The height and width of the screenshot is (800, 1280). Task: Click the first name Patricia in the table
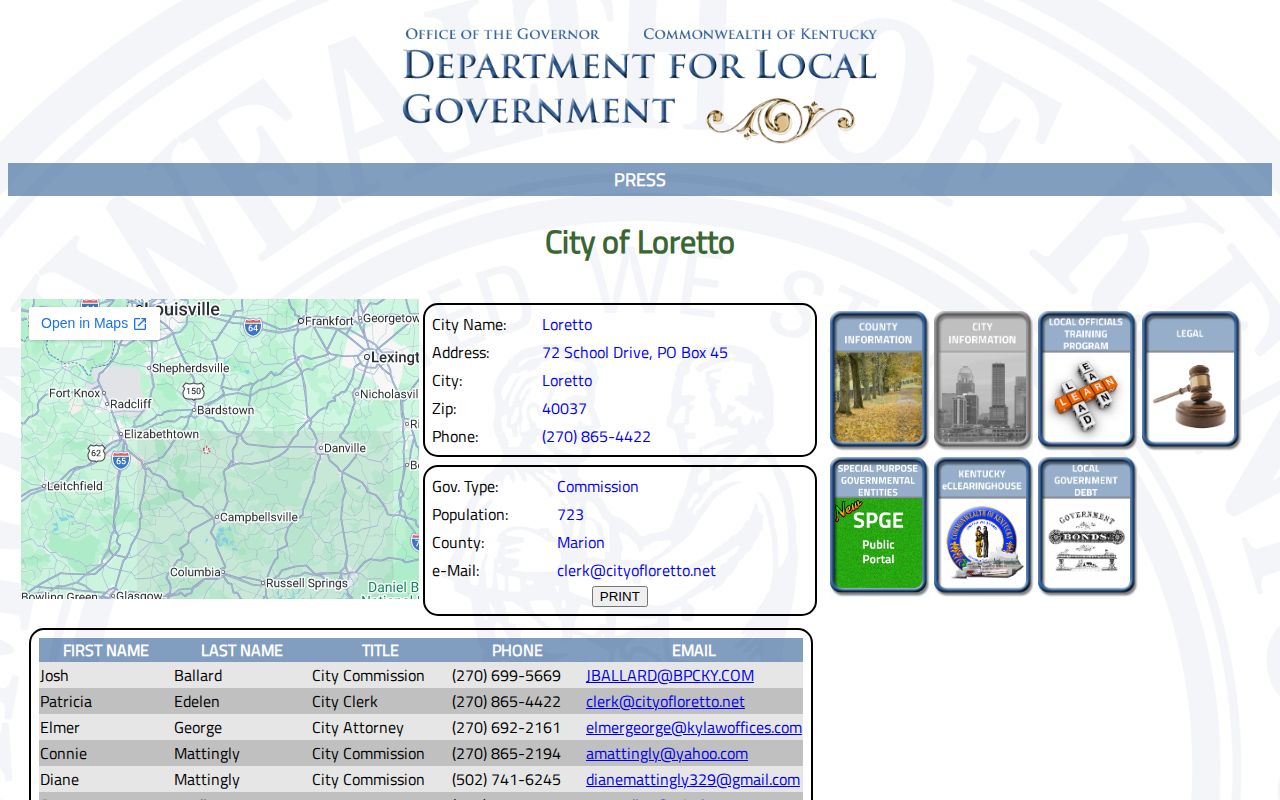coord(66,702)
